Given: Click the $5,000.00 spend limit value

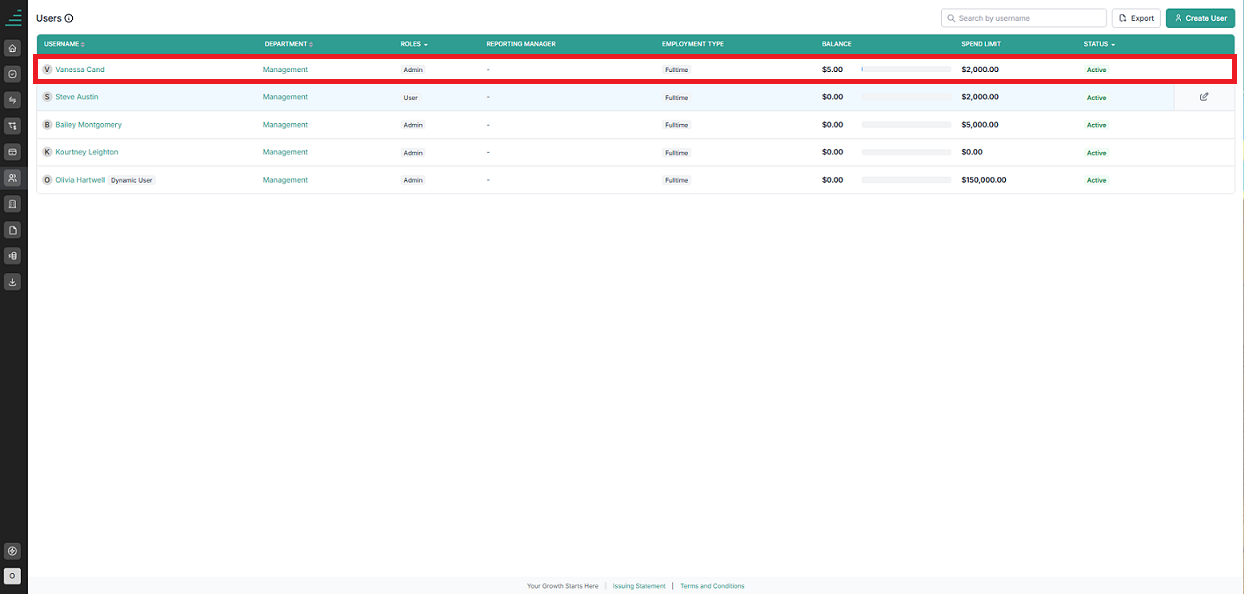Looking at the screenshot, I should coord(980,125).
